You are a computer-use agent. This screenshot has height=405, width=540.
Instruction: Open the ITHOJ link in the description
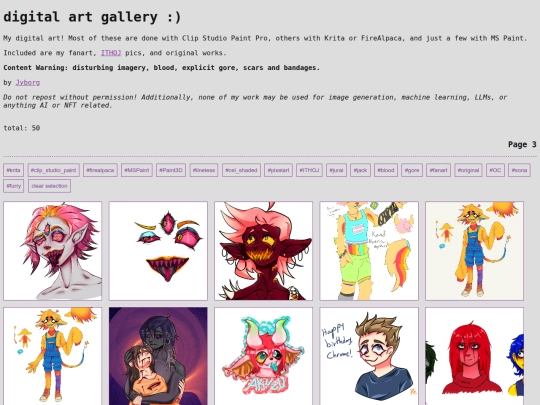point(111,53)
